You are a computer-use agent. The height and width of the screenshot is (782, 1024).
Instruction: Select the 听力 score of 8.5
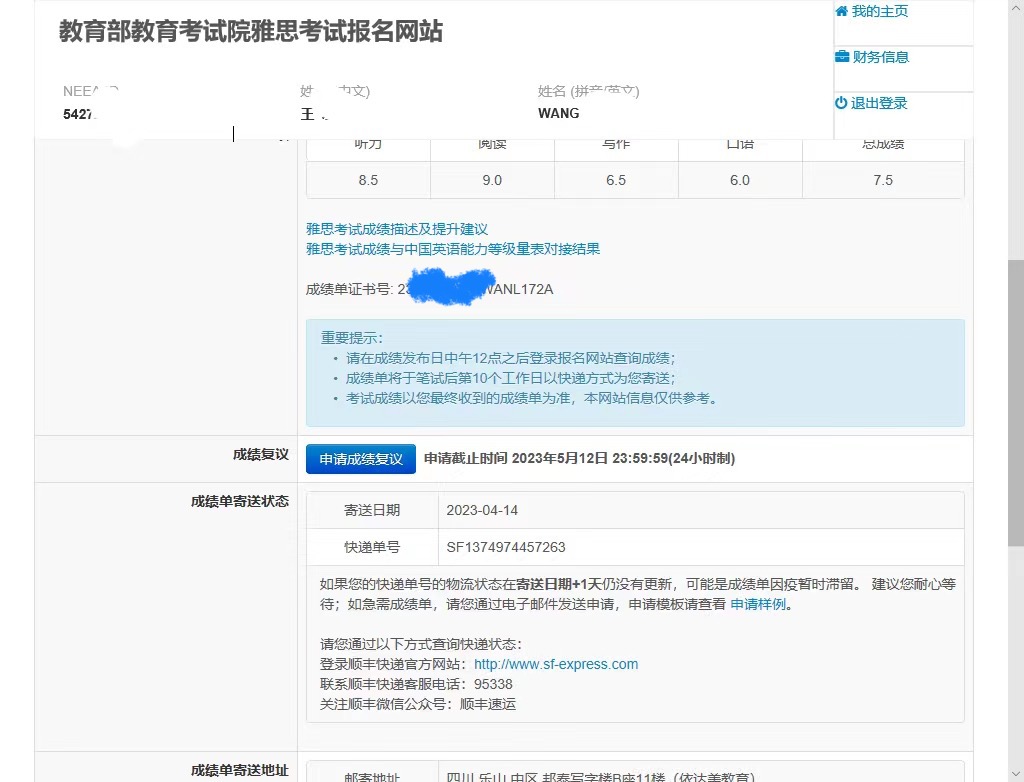[x=368, y=180]
